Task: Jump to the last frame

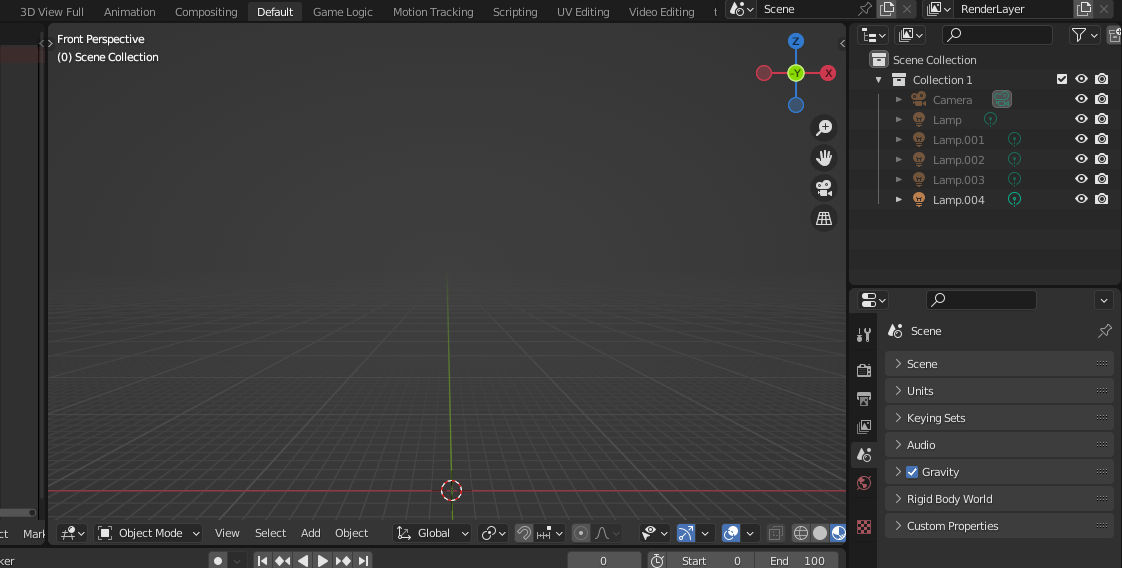Action: [364, 561]
